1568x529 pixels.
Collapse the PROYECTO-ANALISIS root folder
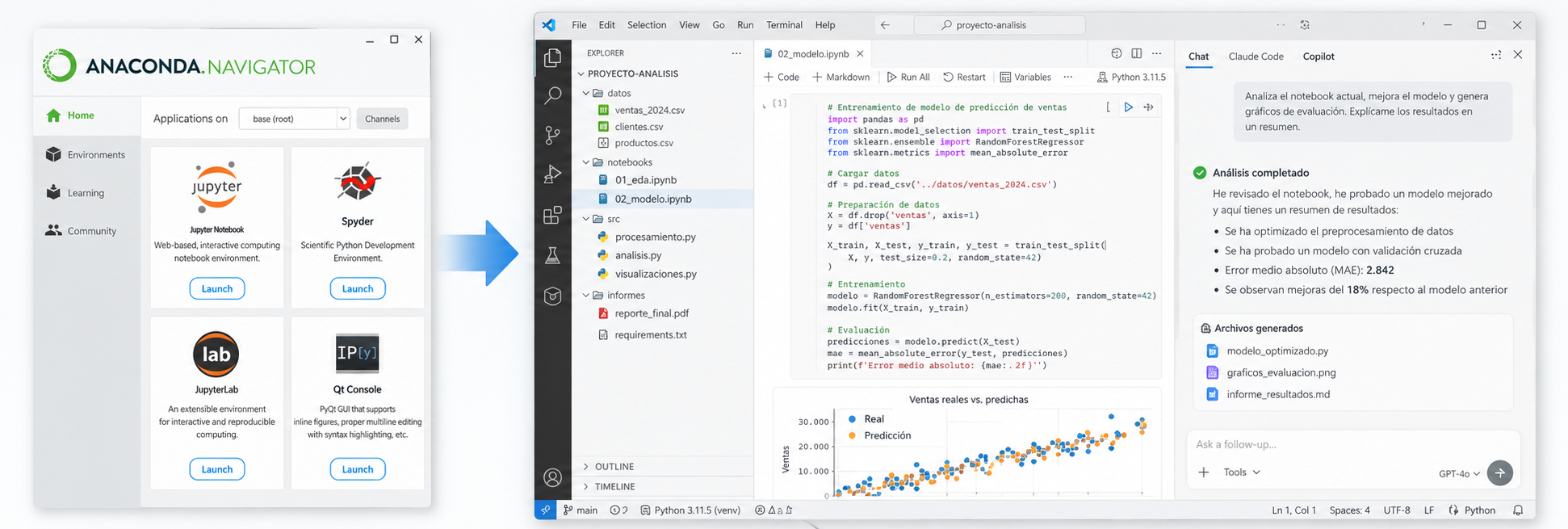tap(581, 73)
